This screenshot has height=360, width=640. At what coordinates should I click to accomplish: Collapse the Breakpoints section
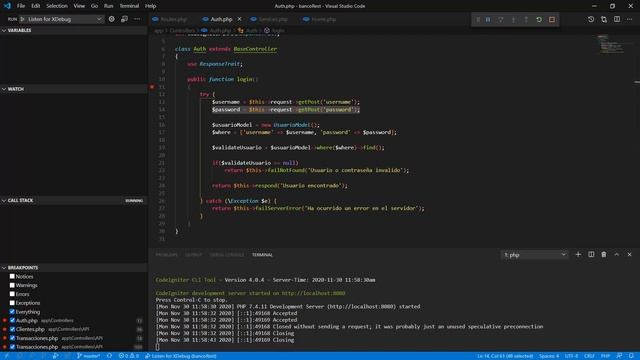(x=73, y=268)
